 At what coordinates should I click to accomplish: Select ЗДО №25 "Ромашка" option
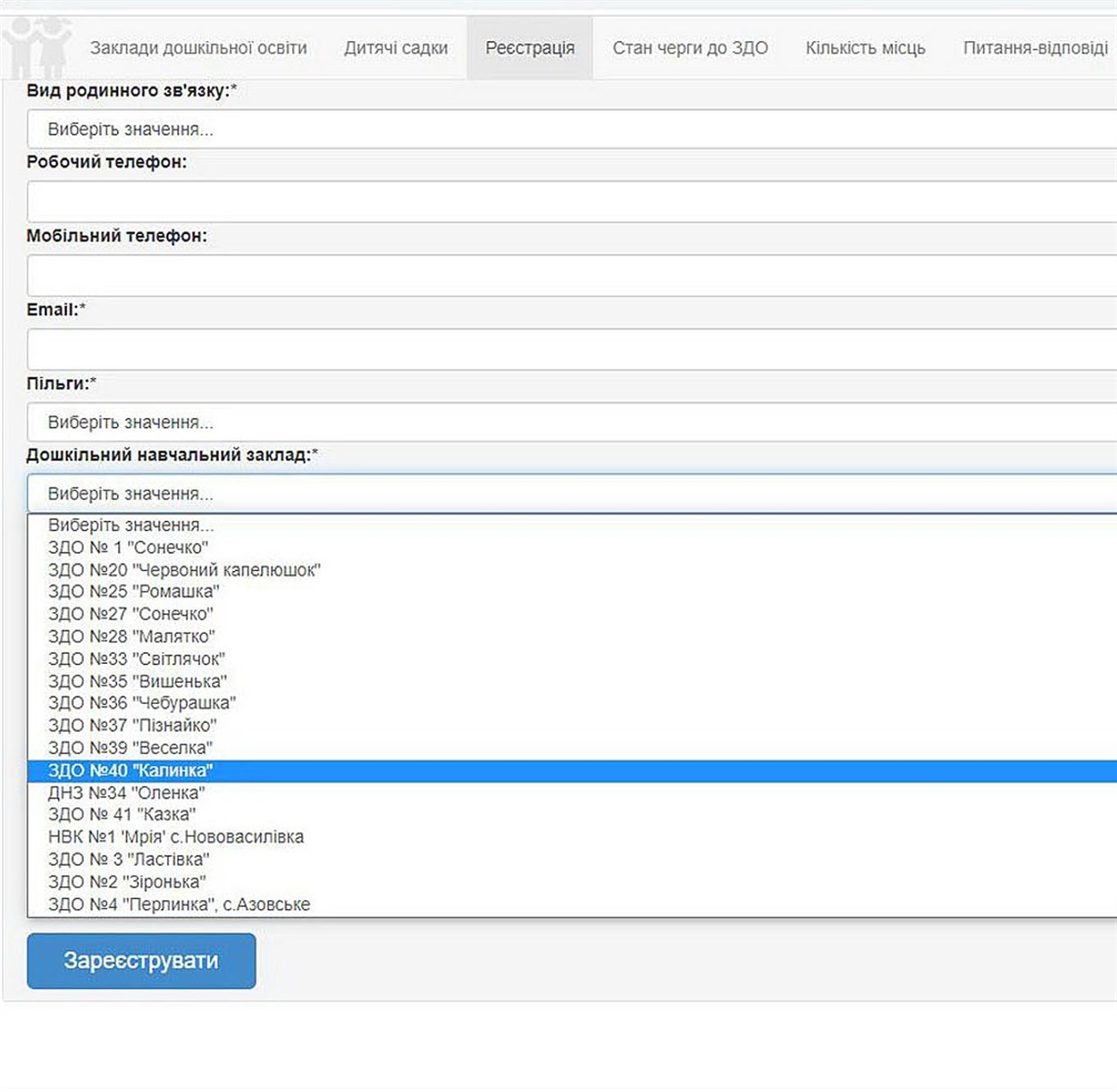[572, 592]
